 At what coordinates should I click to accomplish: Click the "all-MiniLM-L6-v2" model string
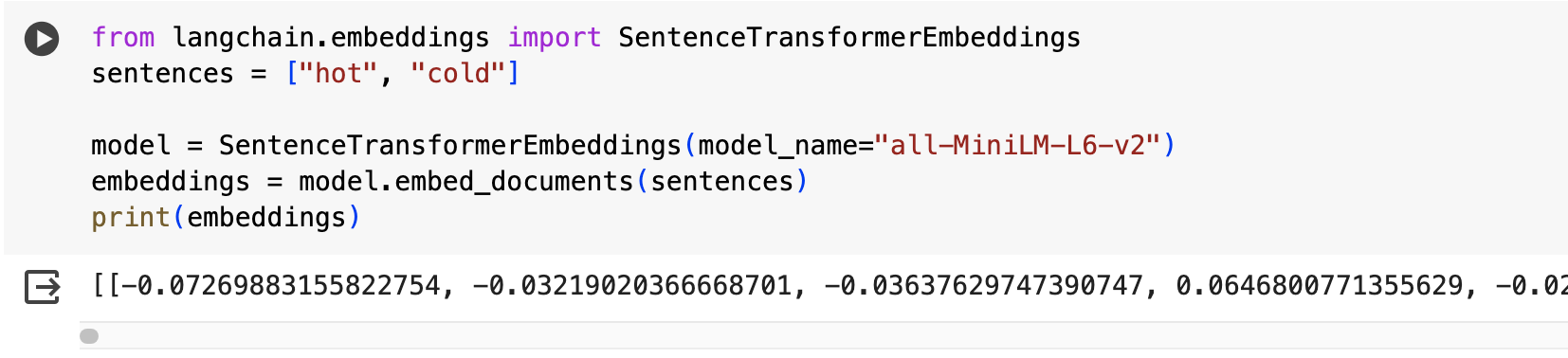point(1018,145)
